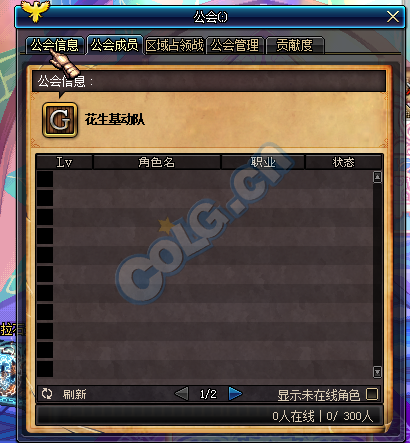The height and width of the screenshot is (443, 410).
Task: Sort by the 职业 column header
Action: click(x=263, y=162)
